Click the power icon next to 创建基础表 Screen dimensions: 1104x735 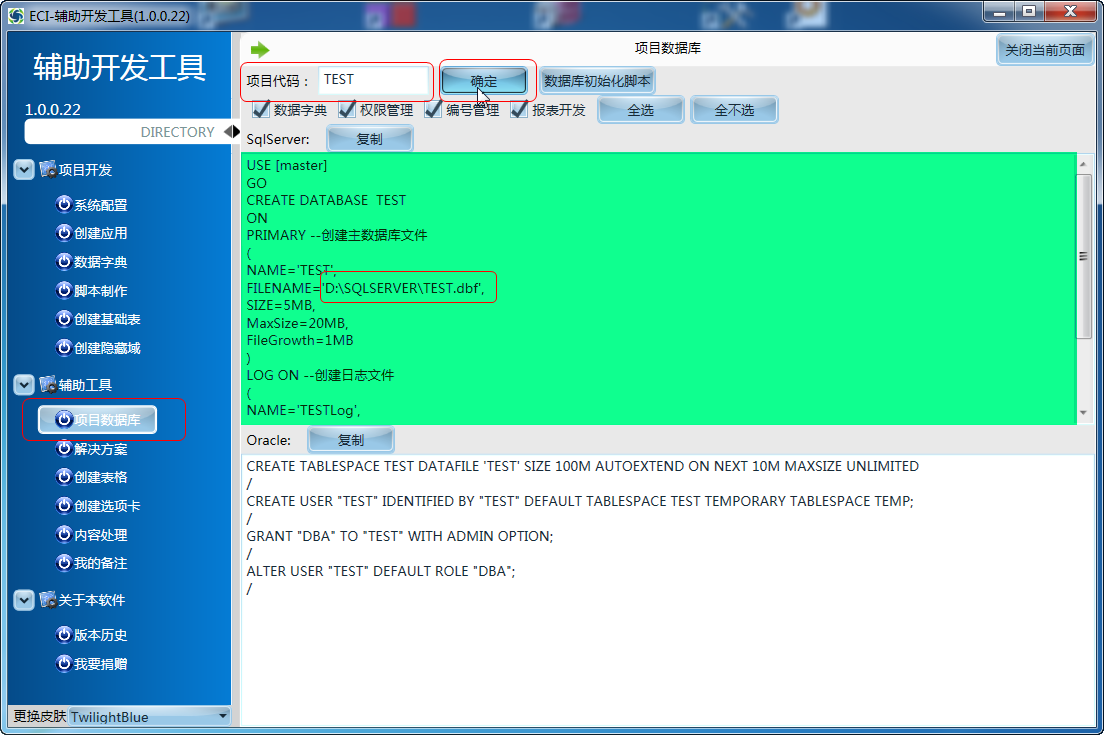point(64,319)
